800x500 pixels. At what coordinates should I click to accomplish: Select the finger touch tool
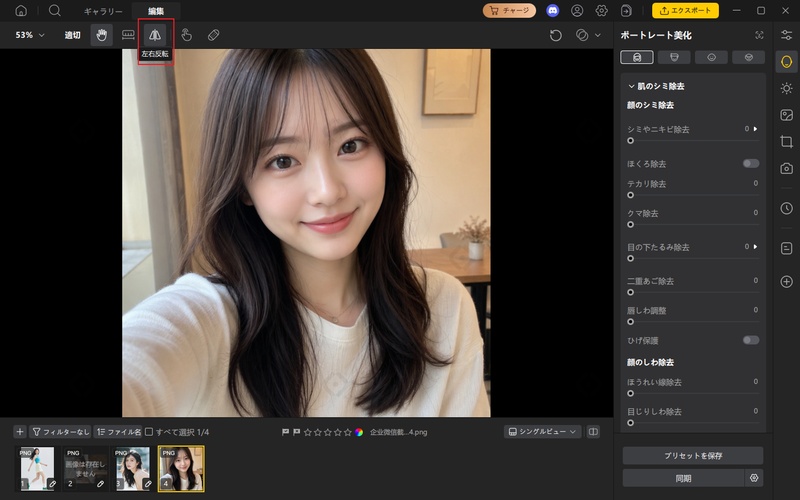pyautogui.click(x=187, y=35)
